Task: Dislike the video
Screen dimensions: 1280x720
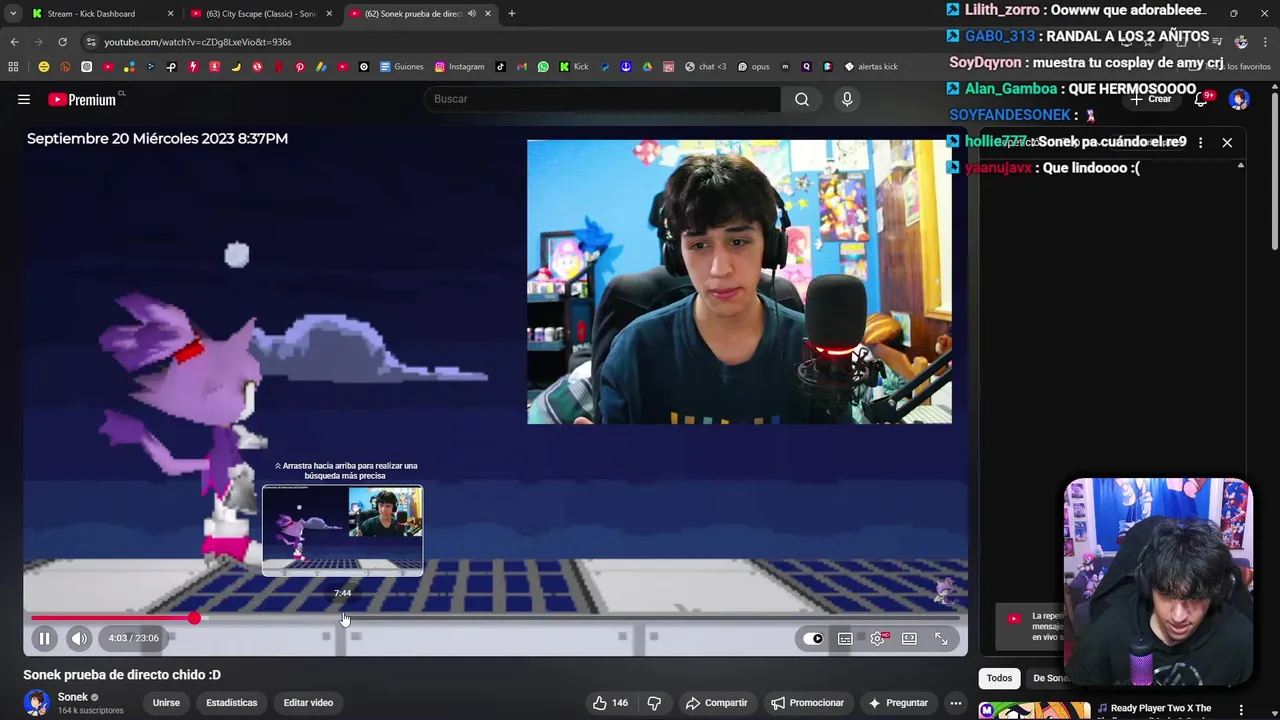Action: [654, 702]
